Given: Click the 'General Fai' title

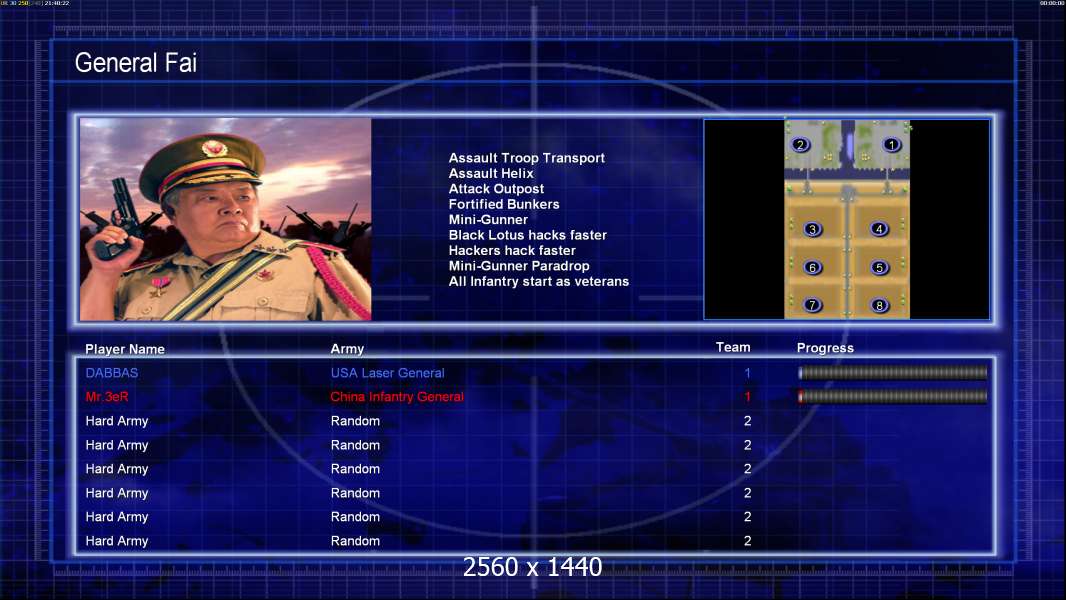Looking at the screenshot, I should click(135, 63).
